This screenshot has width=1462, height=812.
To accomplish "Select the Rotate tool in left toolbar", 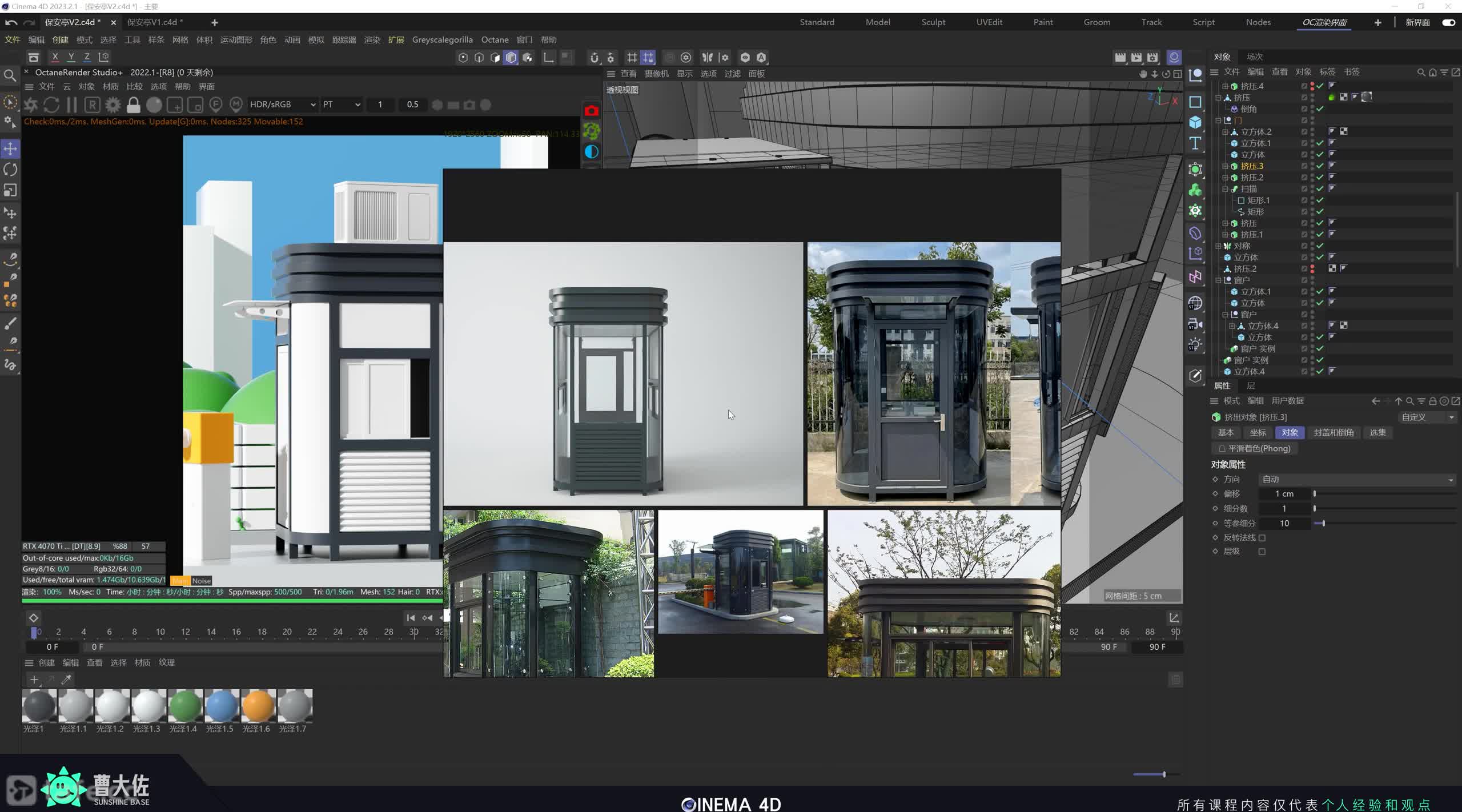I will click(10, 170).
